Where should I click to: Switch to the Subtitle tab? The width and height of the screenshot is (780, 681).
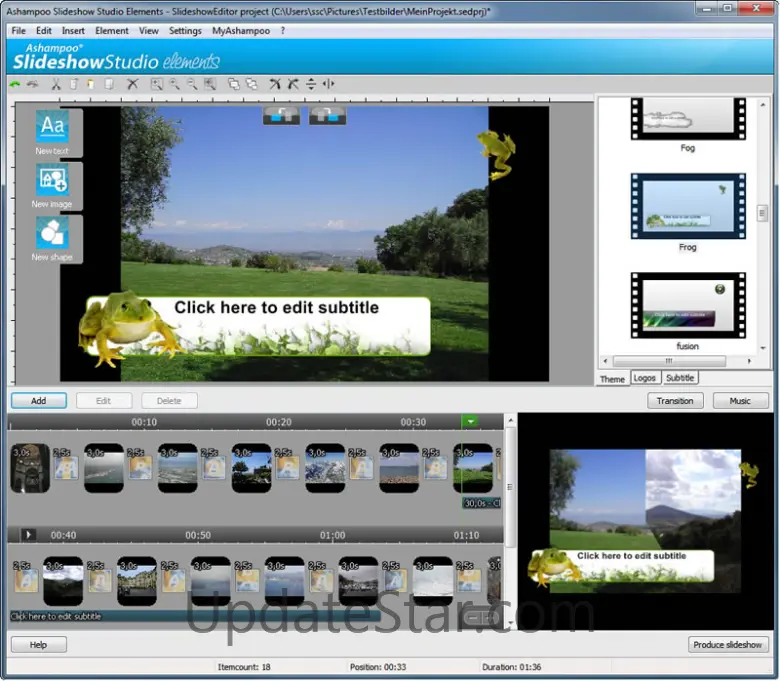pos(680,378)
